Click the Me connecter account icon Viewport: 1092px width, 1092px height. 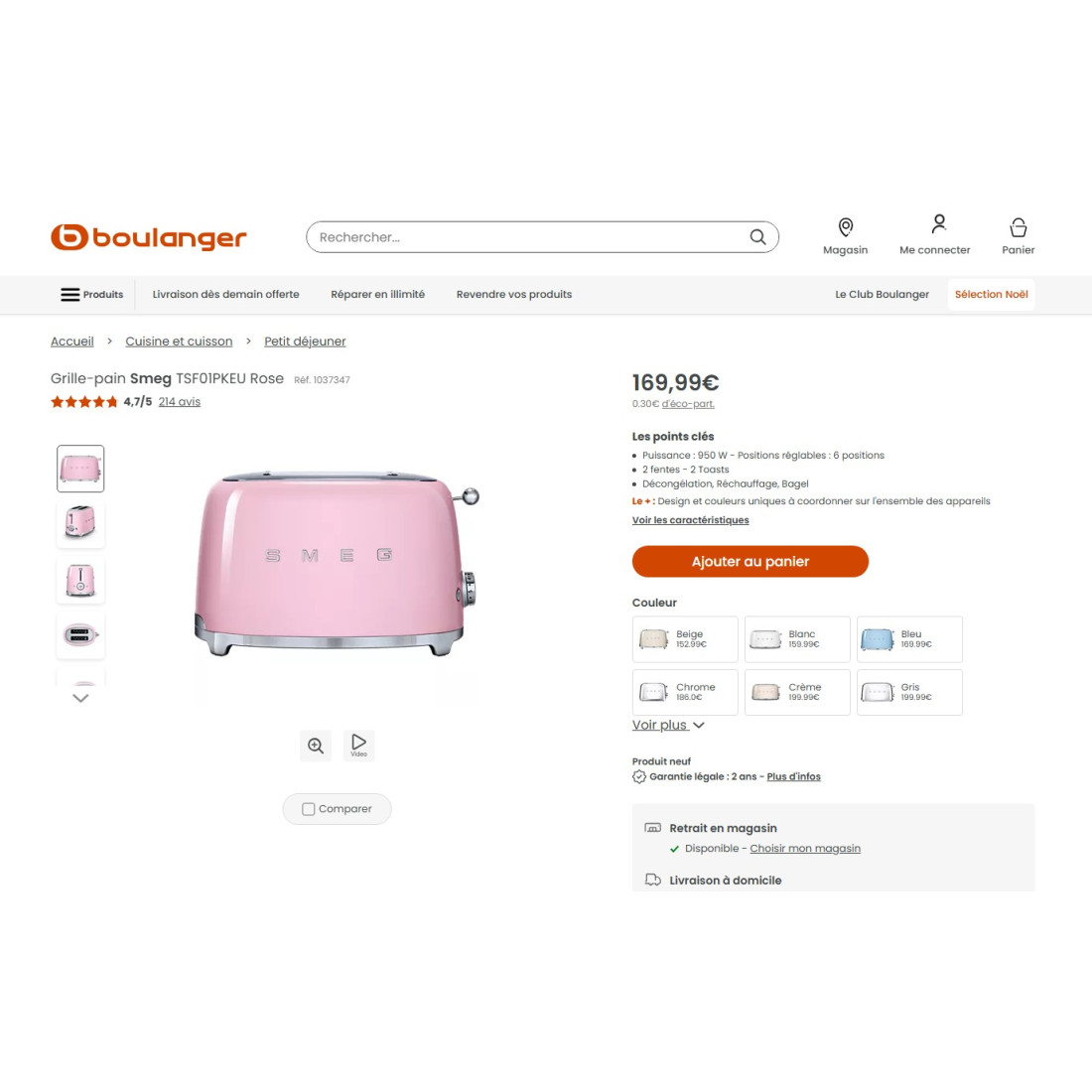coord(939,224)
